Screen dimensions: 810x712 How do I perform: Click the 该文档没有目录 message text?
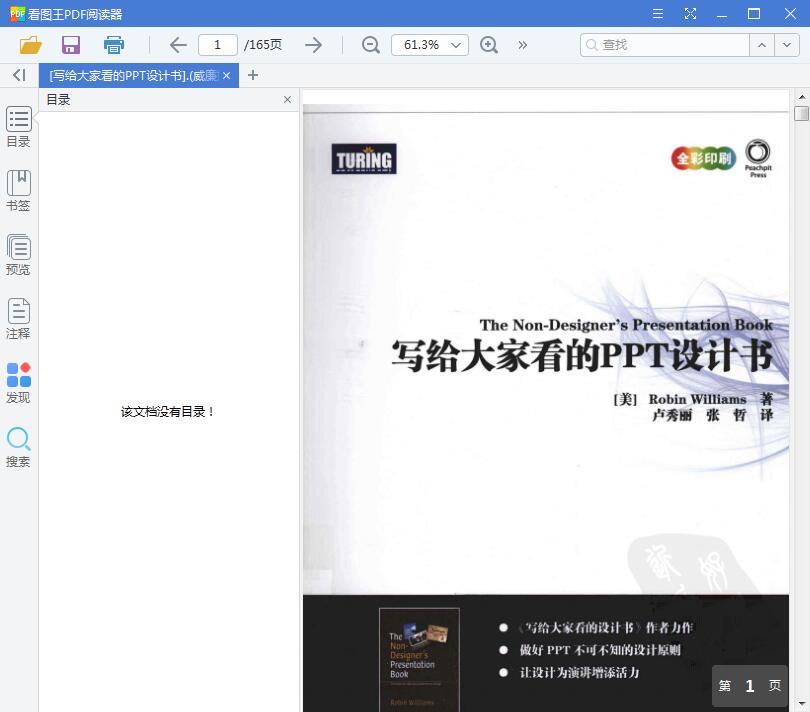click(x=168, y=412)
